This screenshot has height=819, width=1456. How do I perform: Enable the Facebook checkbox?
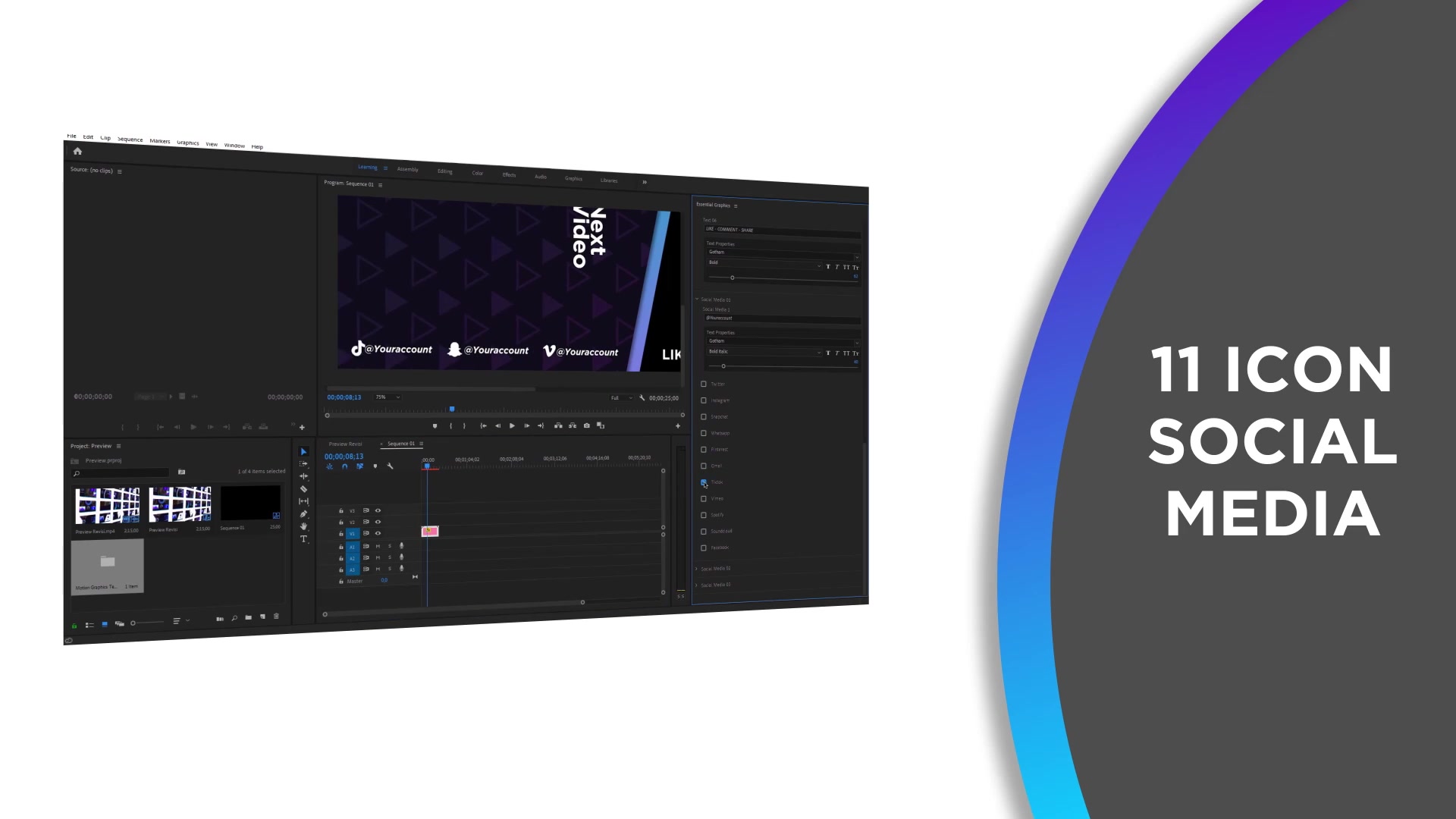pos(704,548)
